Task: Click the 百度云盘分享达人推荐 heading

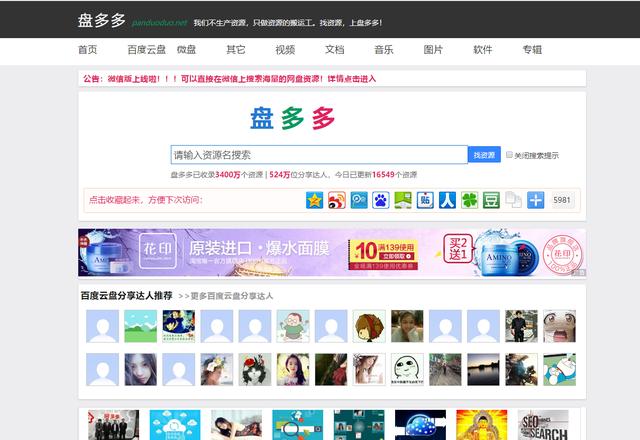Action: 127,296
